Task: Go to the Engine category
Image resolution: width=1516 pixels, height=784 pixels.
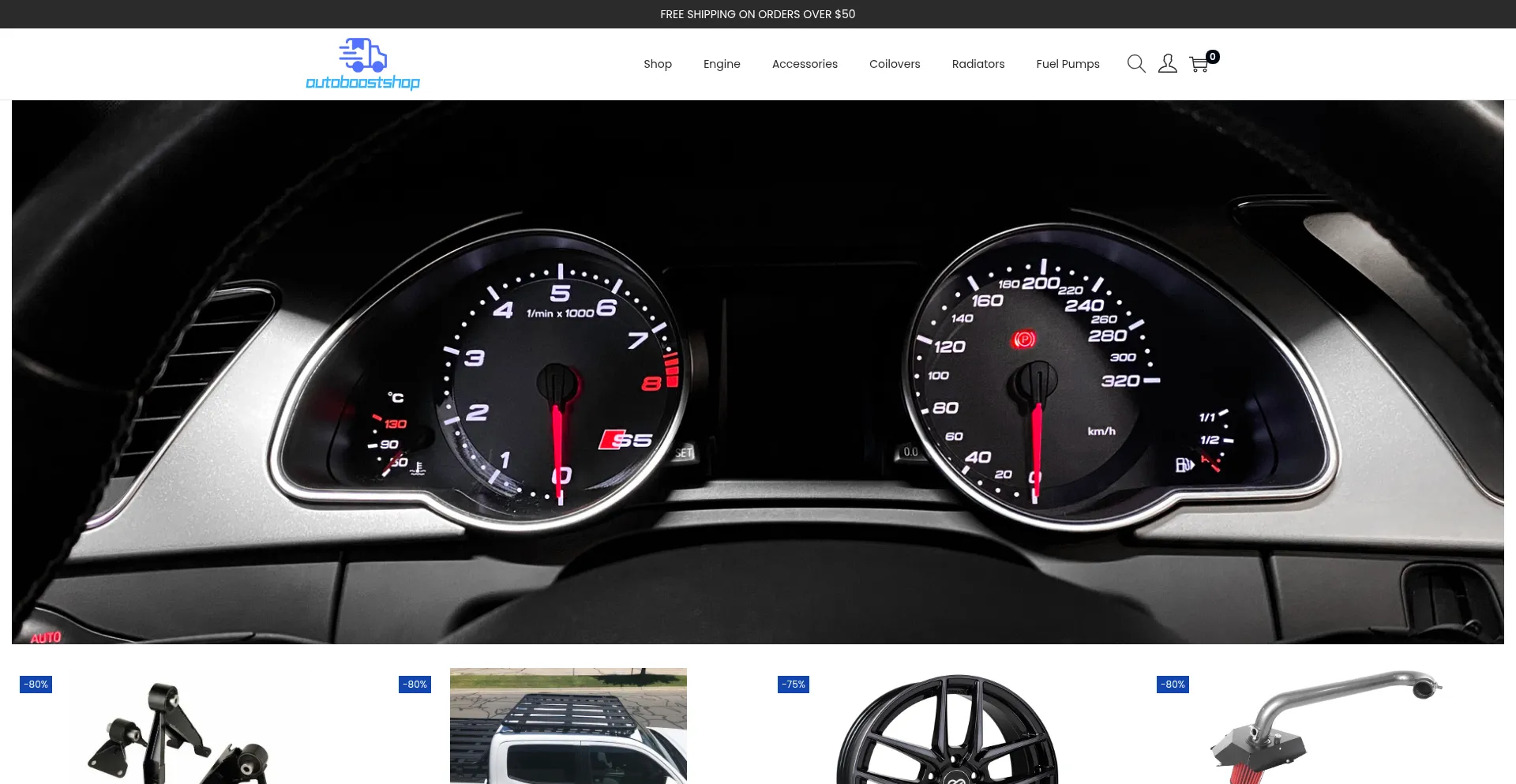Action: [x=722, y=64]
